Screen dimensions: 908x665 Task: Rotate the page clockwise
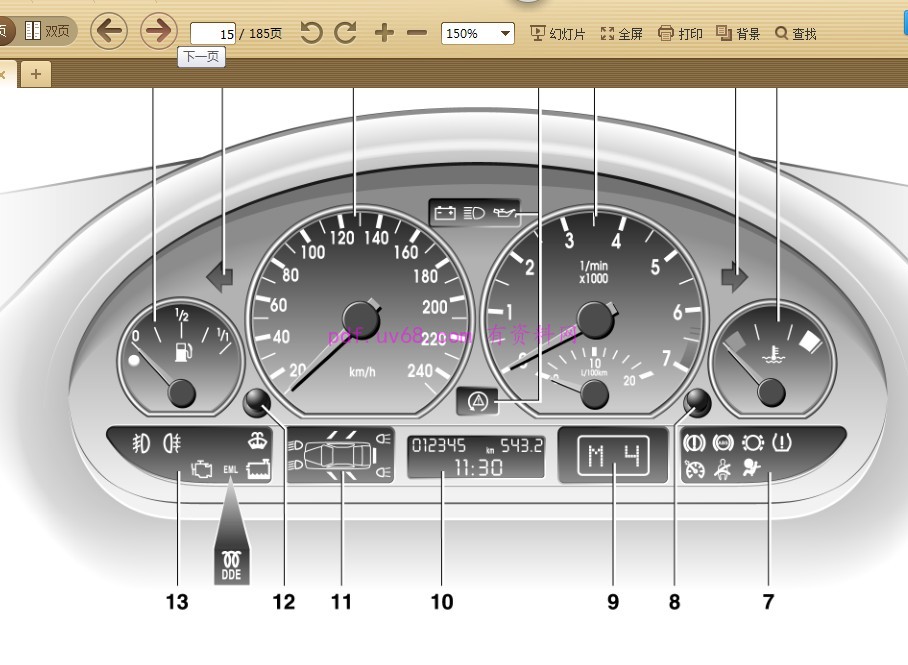pyautogui.click(x=346, y=33)
